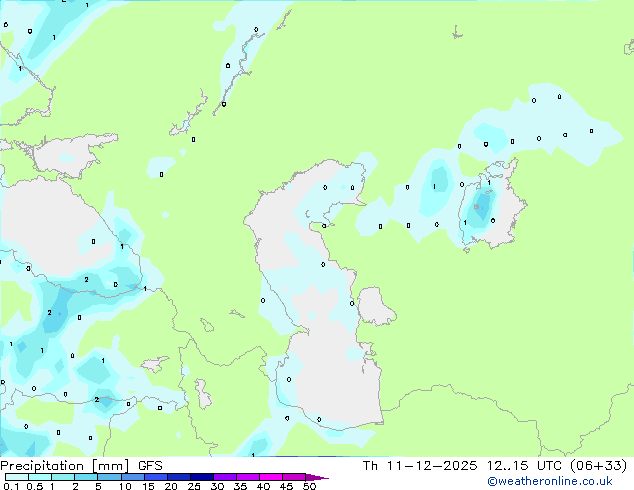This screenshot has height=490, width=634.
Task: Select the 2–5 mm legend color box
Action: coord(86,477)
